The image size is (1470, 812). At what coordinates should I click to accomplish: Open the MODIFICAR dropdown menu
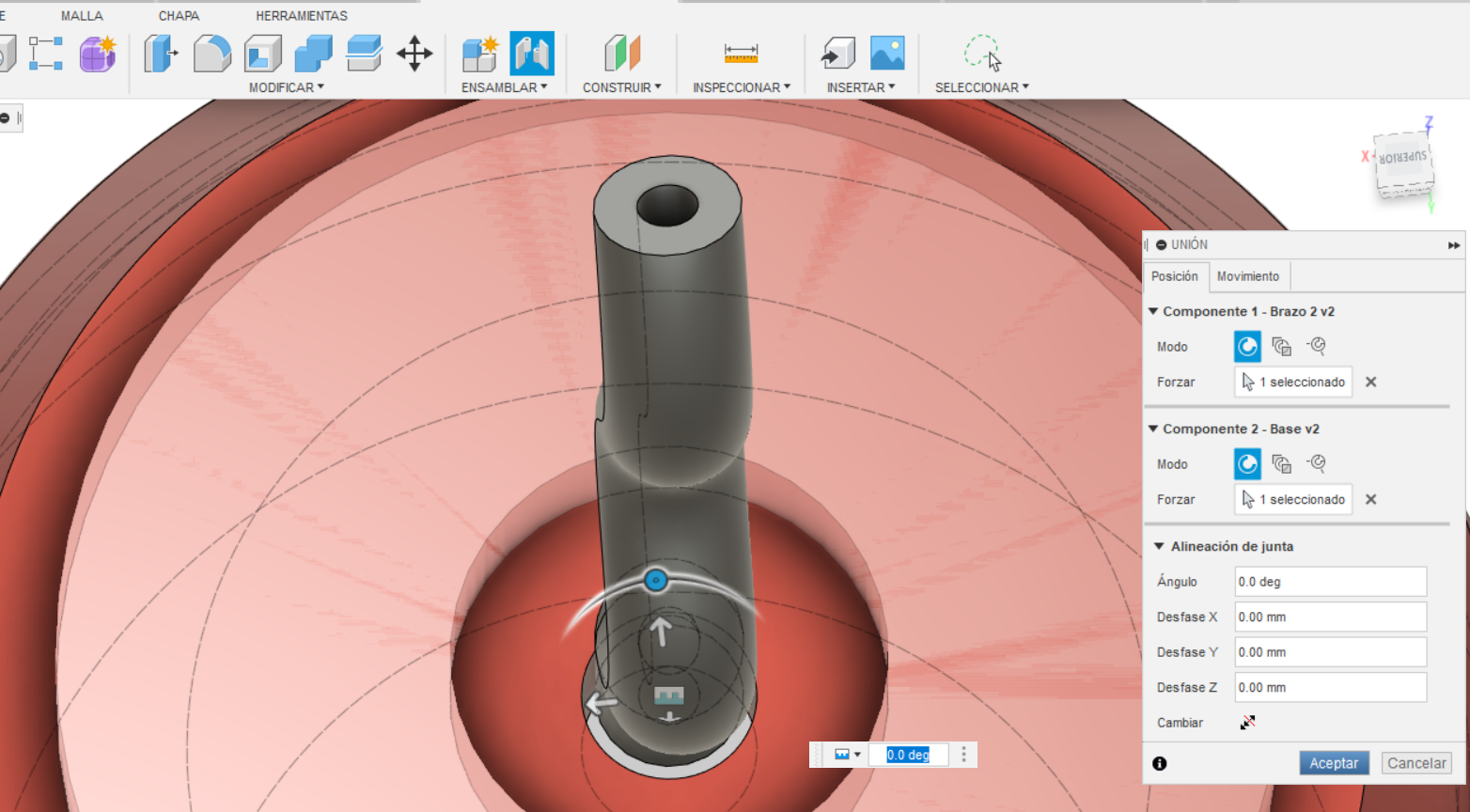click(x=287, y=87)
